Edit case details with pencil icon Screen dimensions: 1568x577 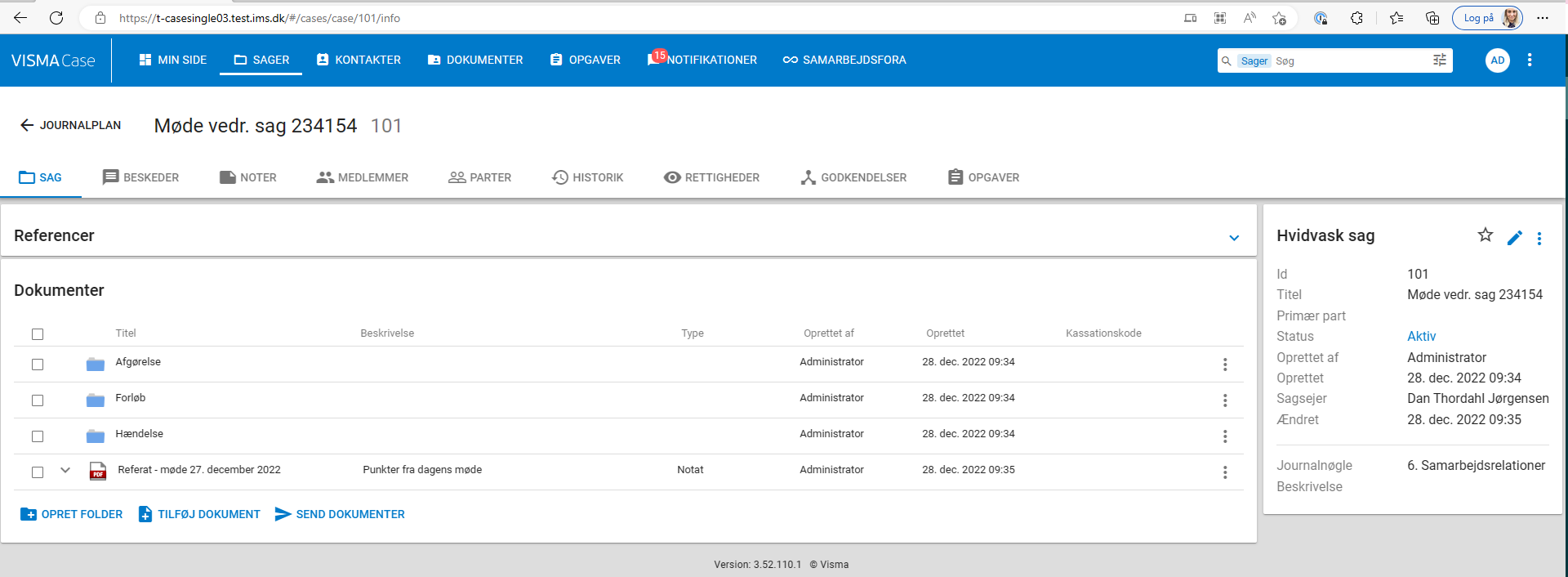(1514, 238)
